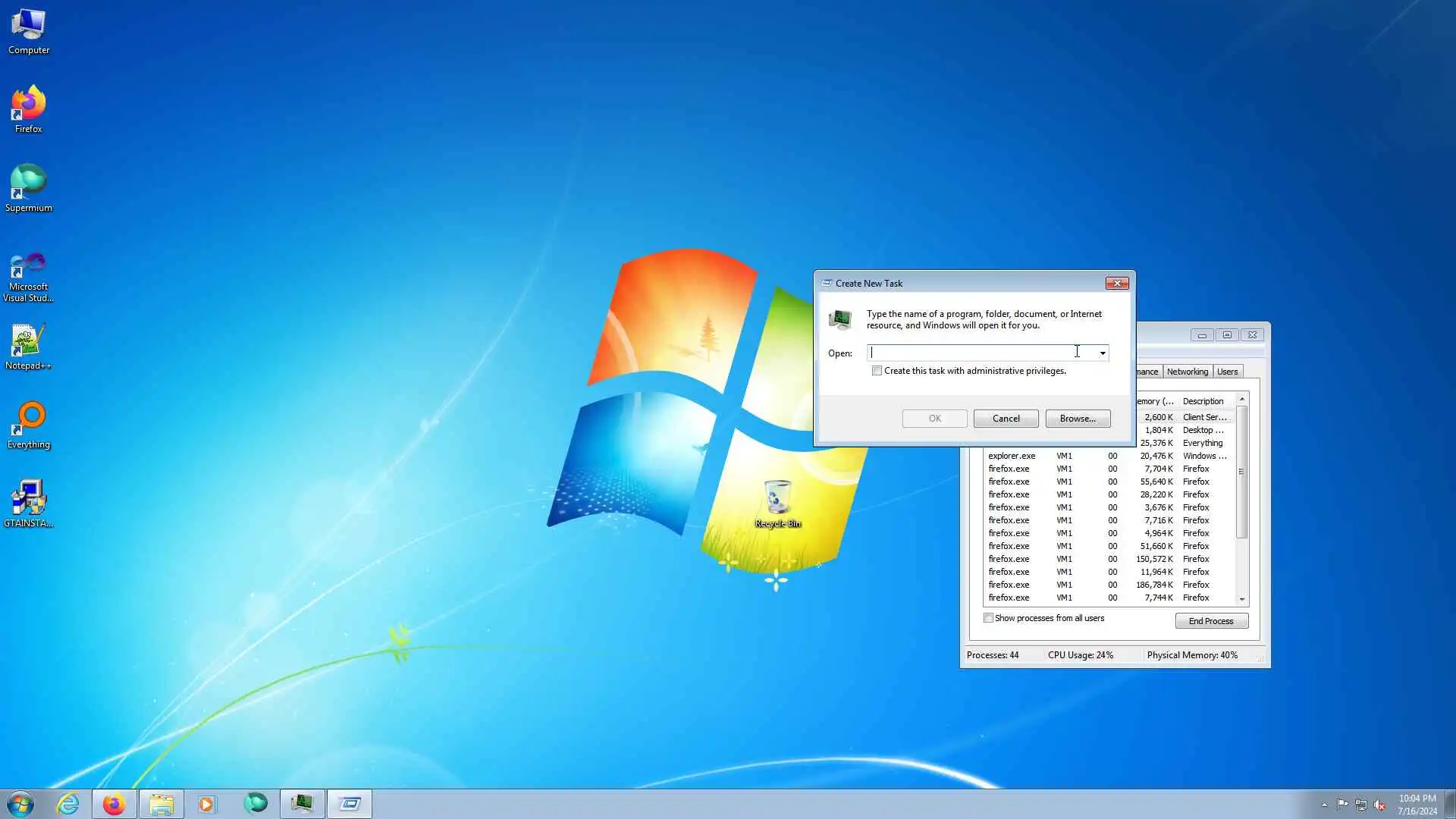Open the Supermium desktop icon
Viewport: 1456px width, 819px height.
(x=28, y=185)
